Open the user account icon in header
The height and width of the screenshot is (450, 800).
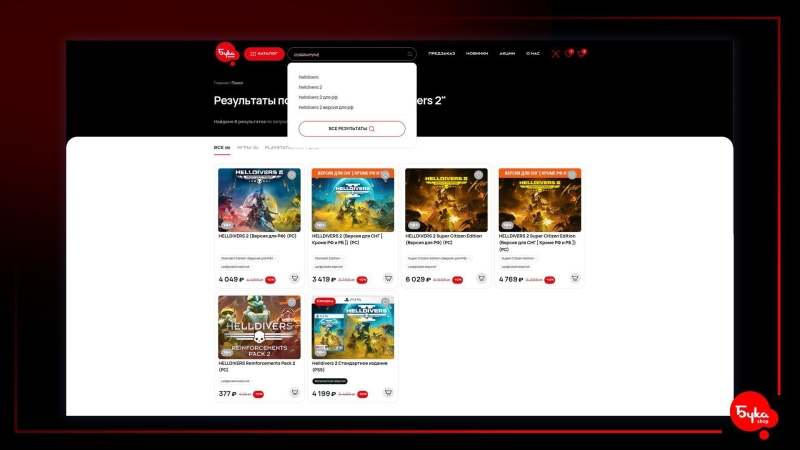tap(556, 54)
